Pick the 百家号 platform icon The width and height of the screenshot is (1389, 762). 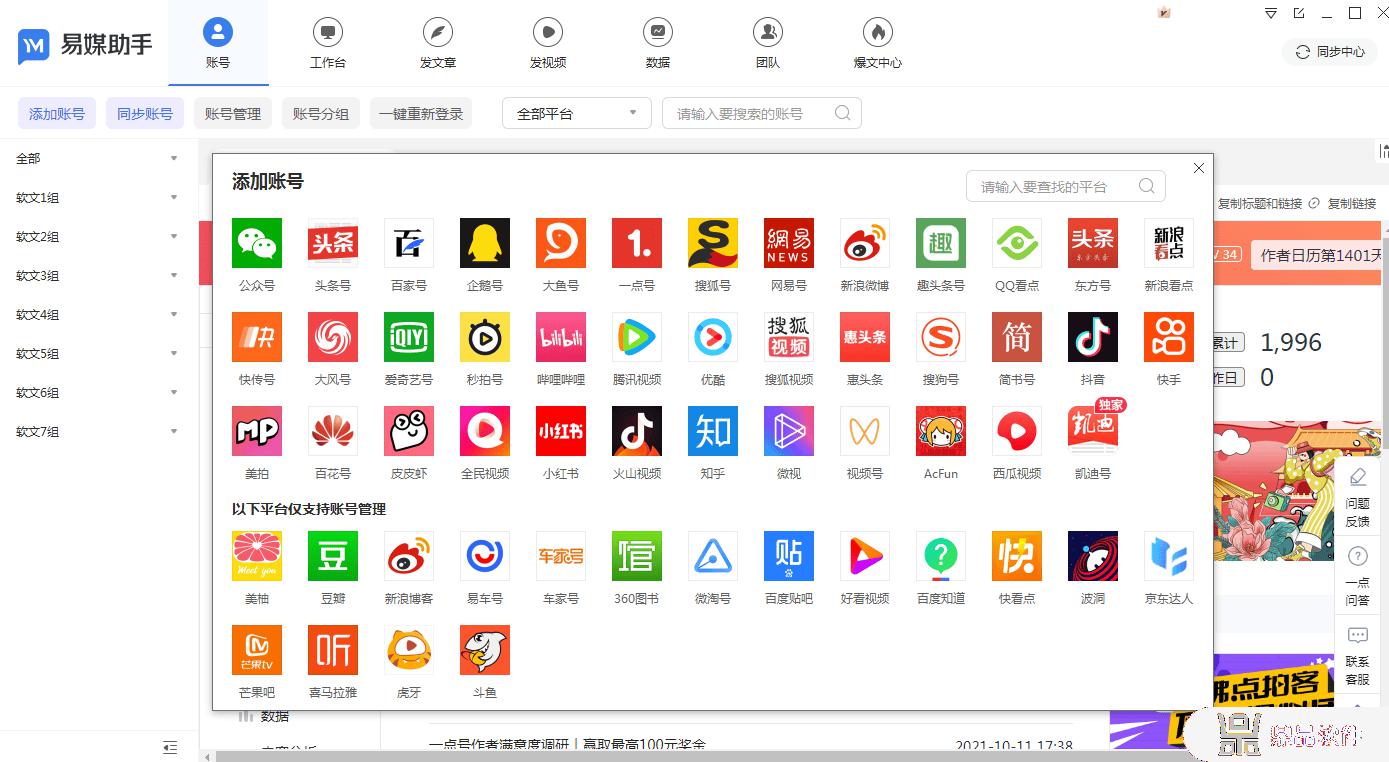click(409, 243)
